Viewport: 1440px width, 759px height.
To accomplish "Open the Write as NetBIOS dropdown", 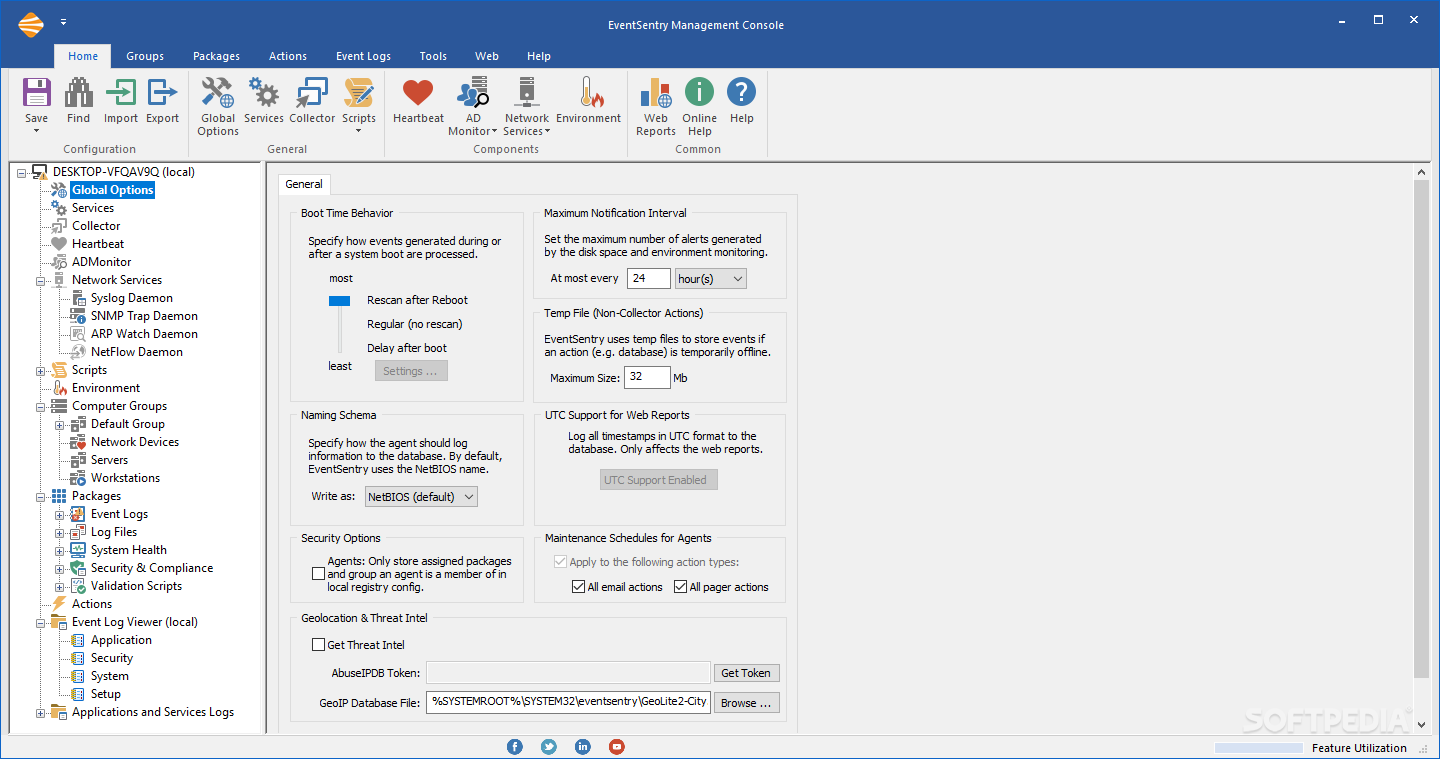I will click(x=421, y=496).
